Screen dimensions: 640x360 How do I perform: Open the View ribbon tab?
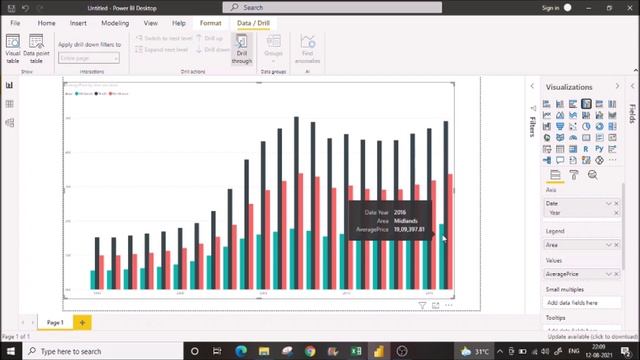click(x=151, y=23)
